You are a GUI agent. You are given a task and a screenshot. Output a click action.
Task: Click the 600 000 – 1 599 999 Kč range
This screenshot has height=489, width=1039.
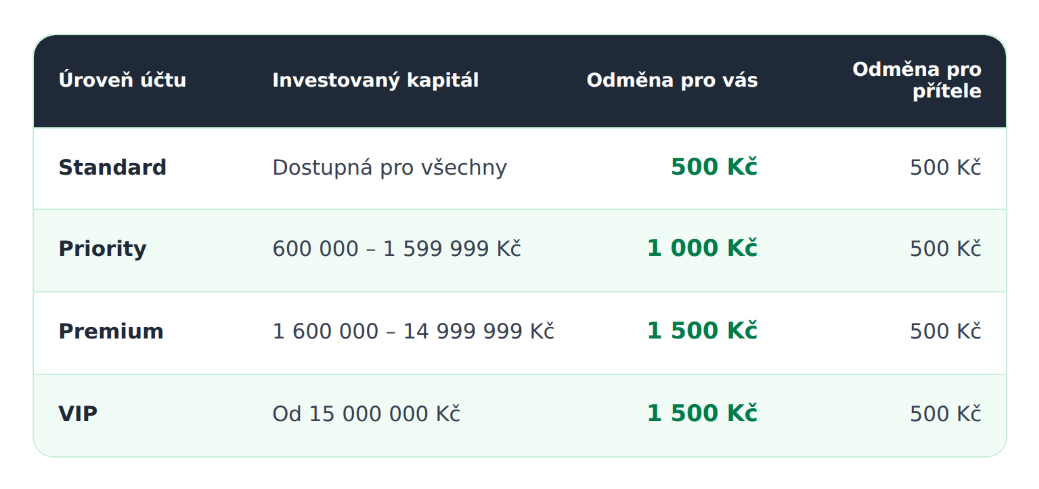point(396,249)
